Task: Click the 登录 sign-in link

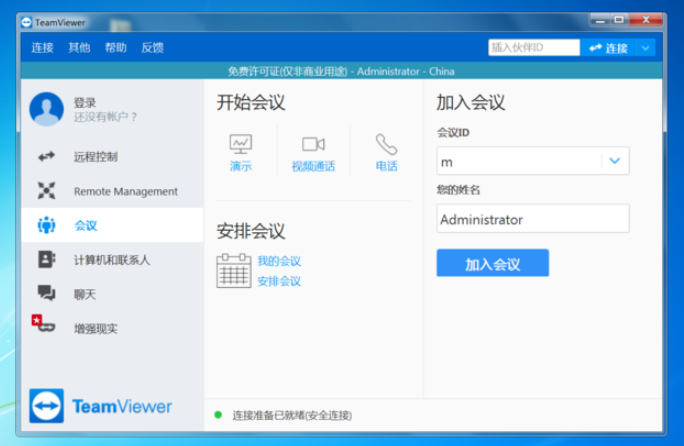Action: [x=85, y=103]
